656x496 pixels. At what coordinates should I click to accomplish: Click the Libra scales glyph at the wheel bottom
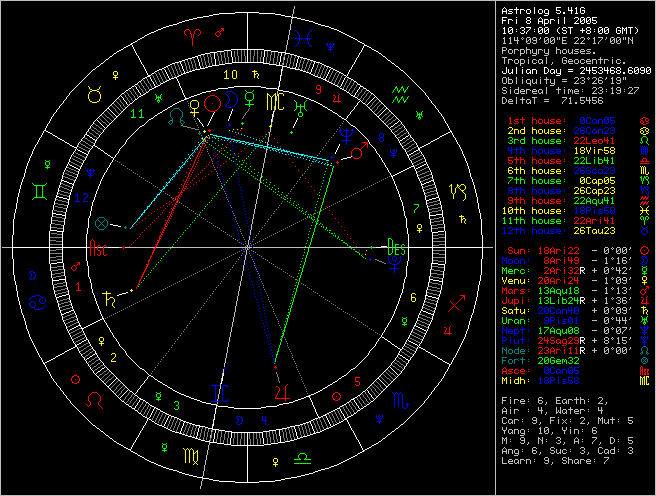302,459
